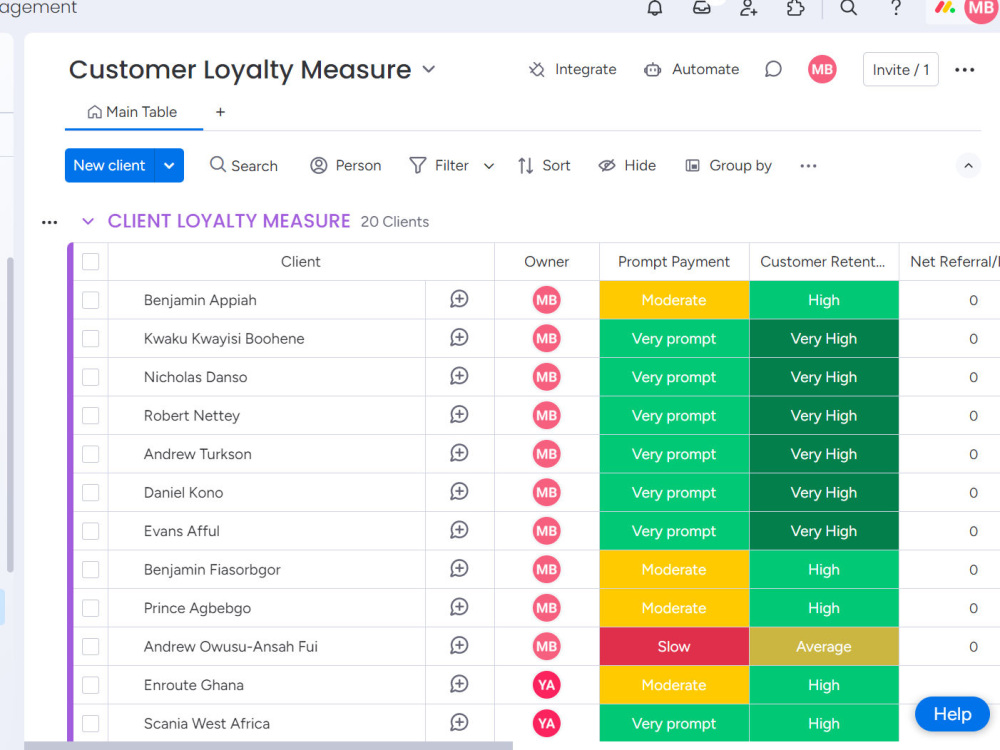Click the MB board member avatar beside Invite

click(822, 69)
